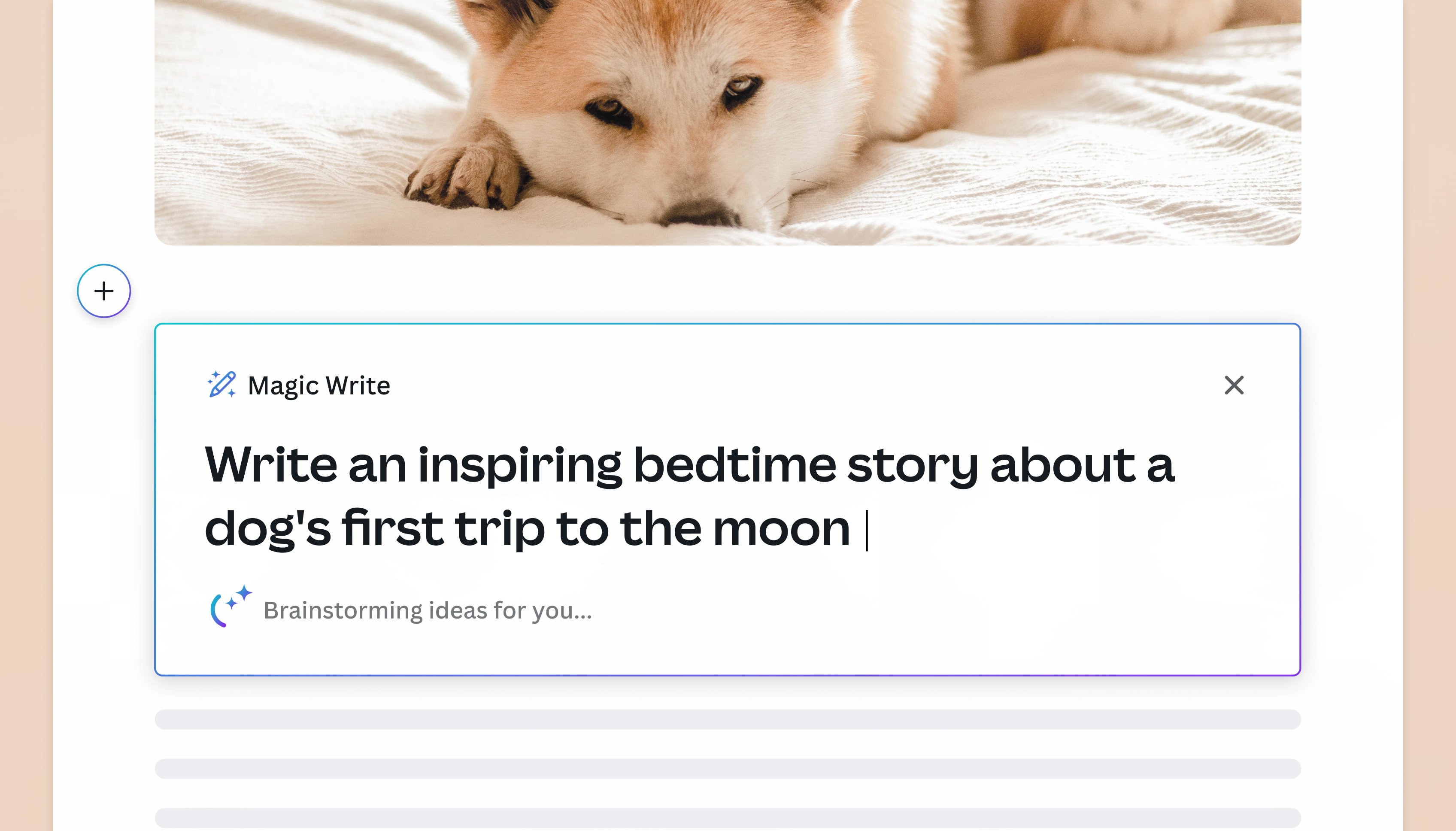The image size is (1456, 831).
Task: Click the word "Write" in the prompt
Action: click(x=271, y=465)
